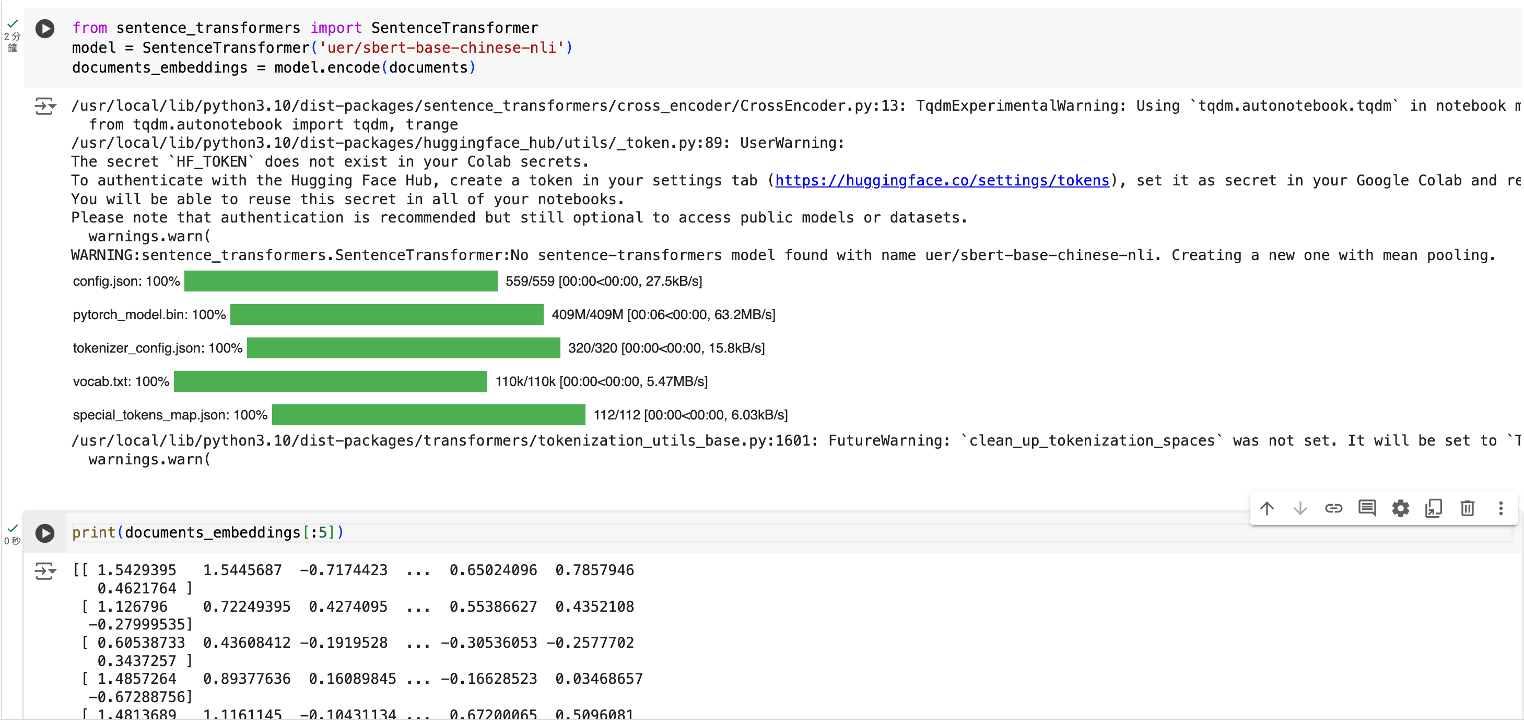Open the huggingface.co settings tokens link
The width and height of the screenshot is (1524, 724).
tap(942, 180)
